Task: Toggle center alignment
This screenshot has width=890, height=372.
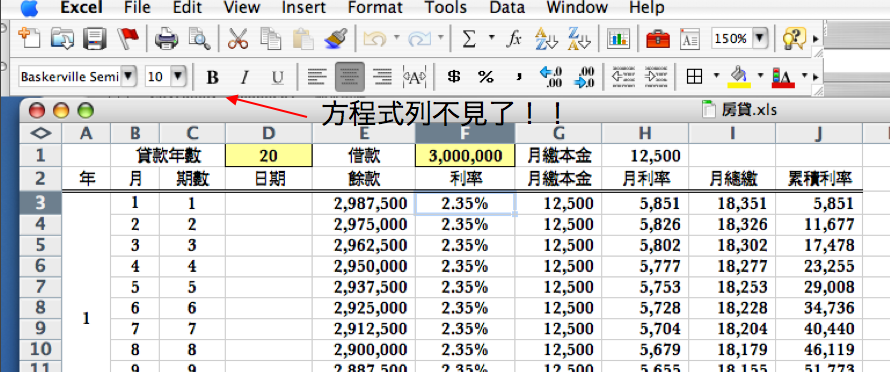Action: (350, 76)
